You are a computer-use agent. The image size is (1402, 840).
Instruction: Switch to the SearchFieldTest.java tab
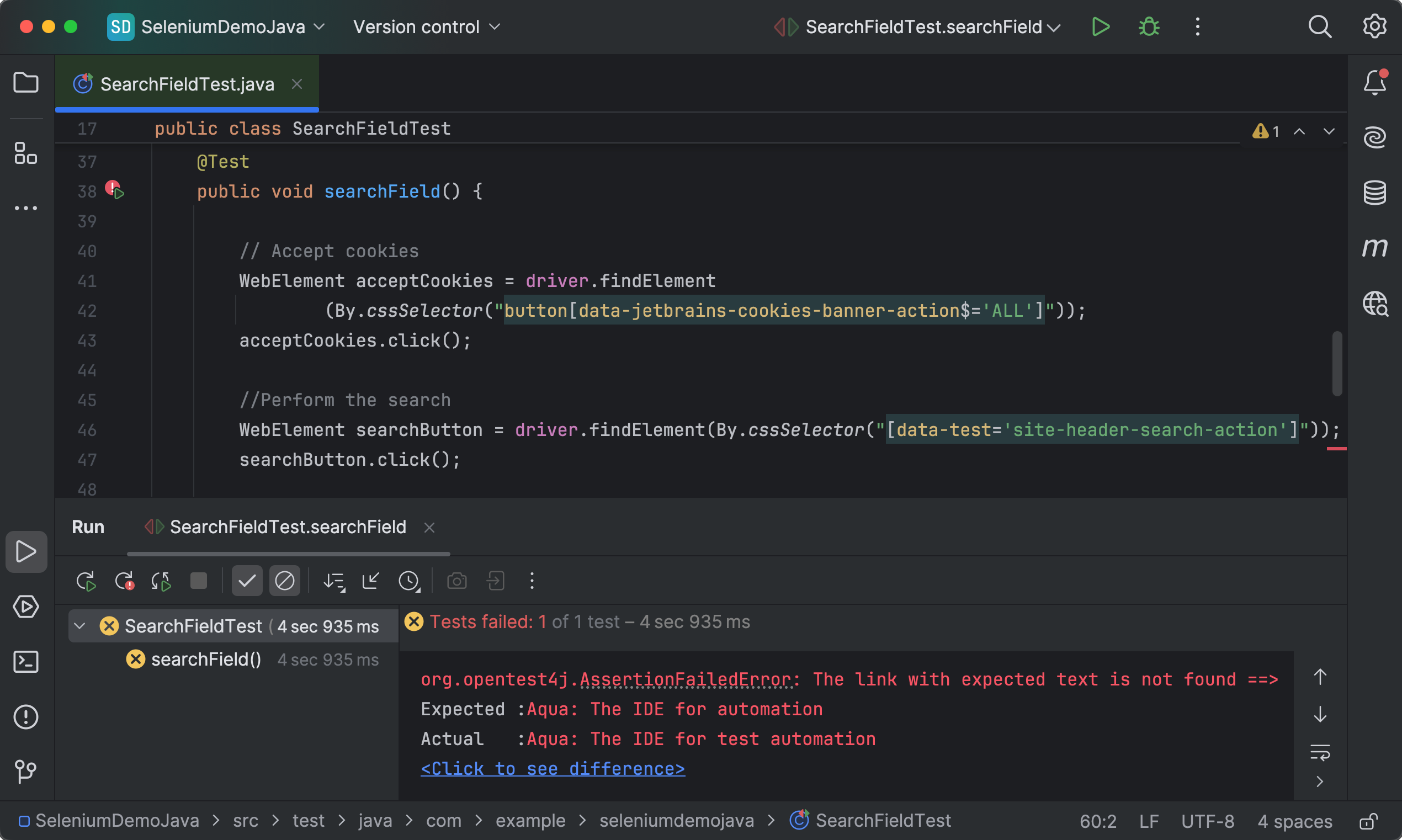click(x=187, y=83)
